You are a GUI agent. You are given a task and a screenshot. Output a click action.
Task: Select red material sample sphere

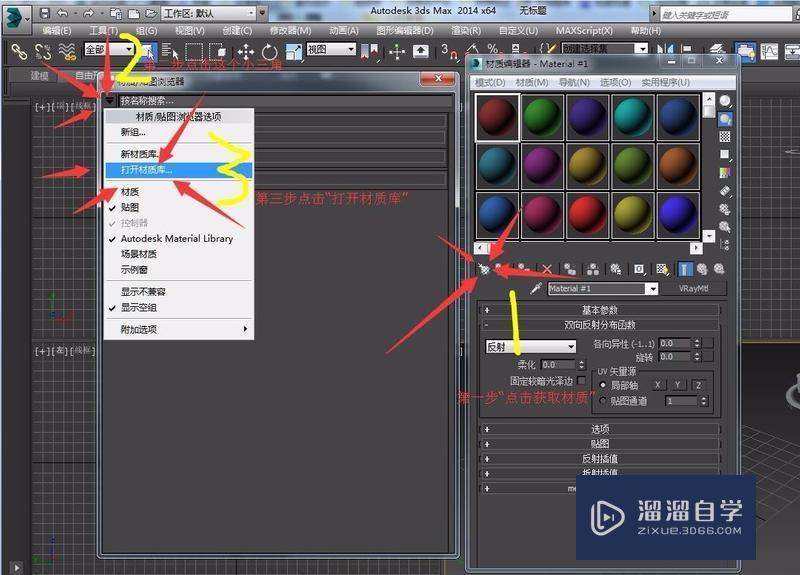(x=587, y=214)
